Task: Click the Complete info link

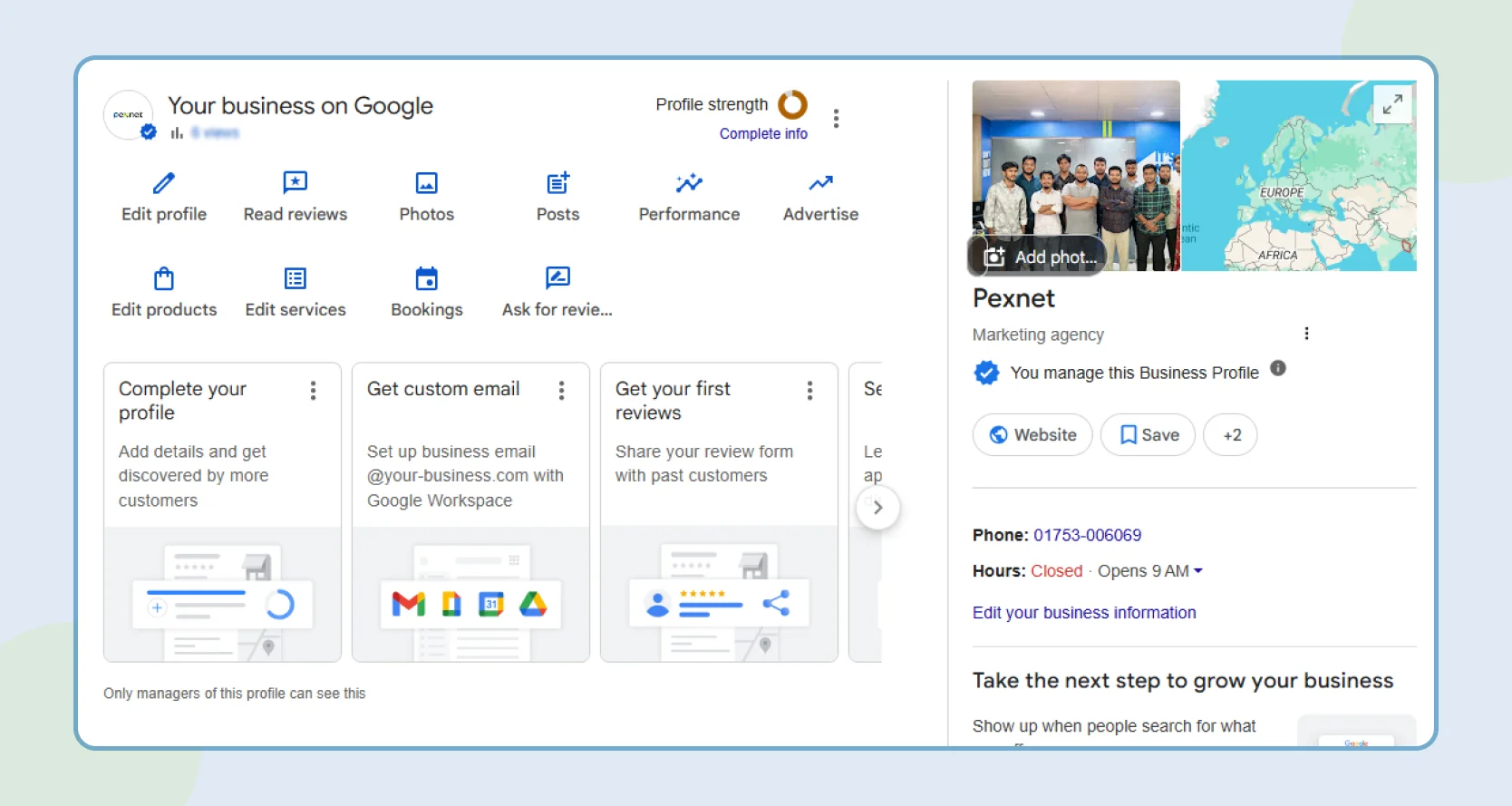Action: click(x=763, y=133)
